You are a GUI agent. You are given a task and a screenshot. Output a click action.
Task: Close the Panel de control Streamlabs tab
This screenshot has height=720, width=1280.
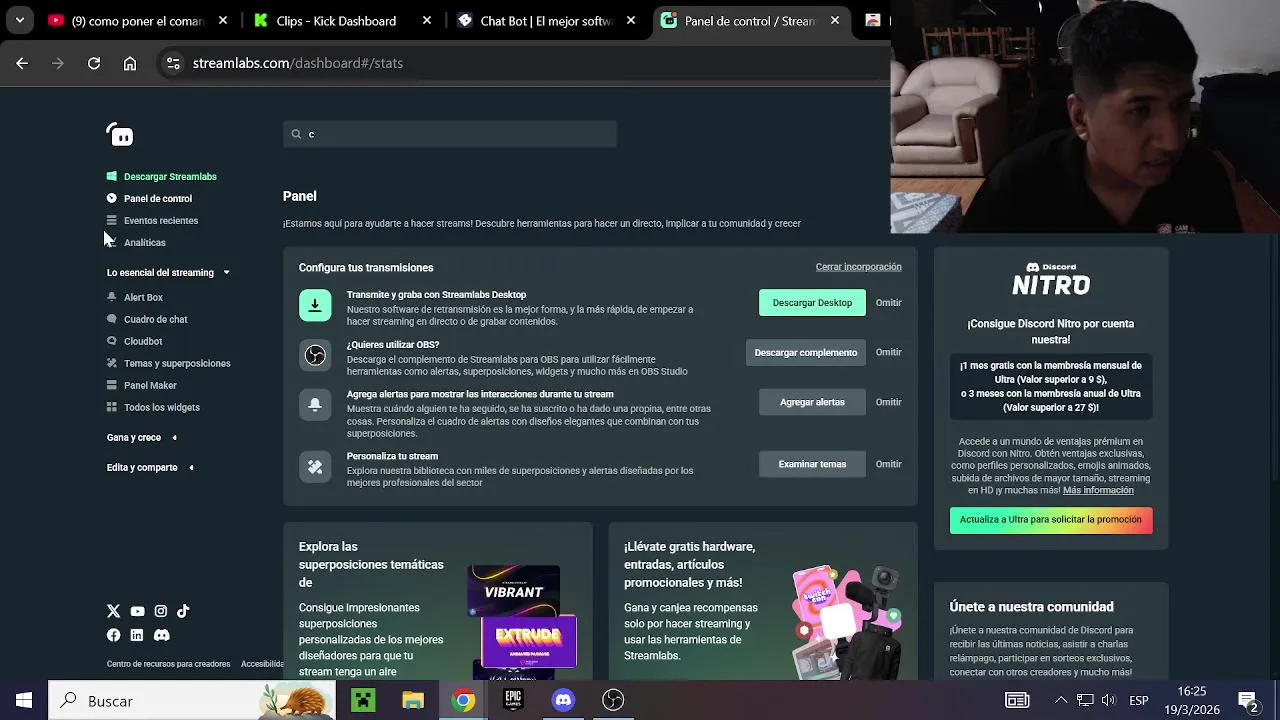835,20
